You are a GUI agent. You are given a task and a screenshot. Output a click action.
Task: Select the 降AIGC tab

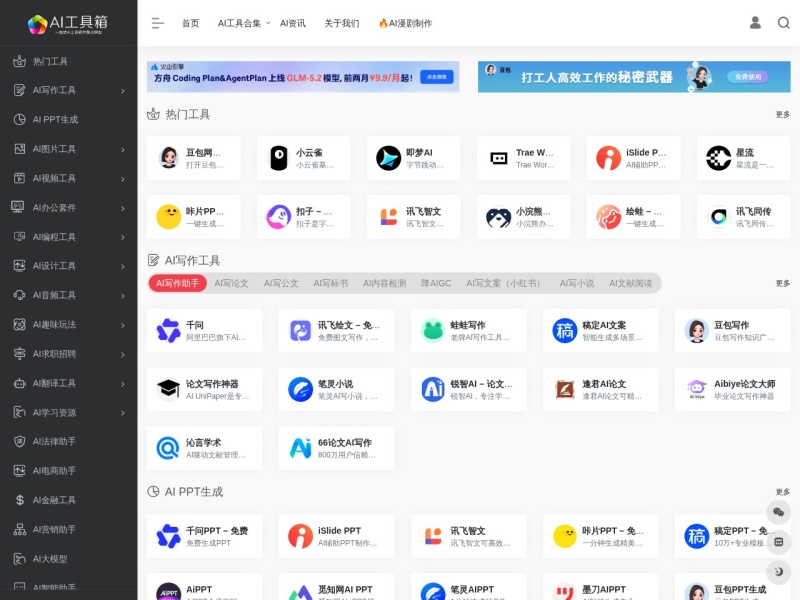click(x=436, y=283)
